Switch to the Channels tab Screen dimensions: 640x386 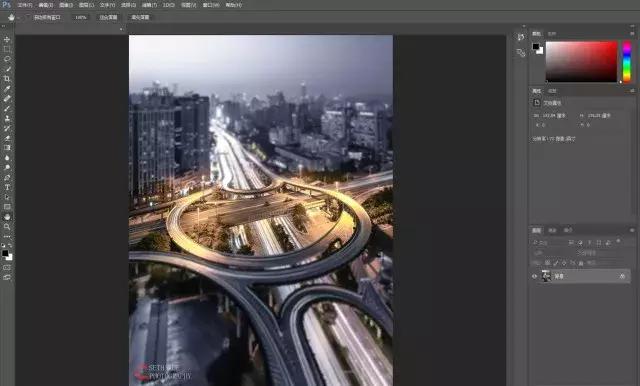tap(552, 230)
